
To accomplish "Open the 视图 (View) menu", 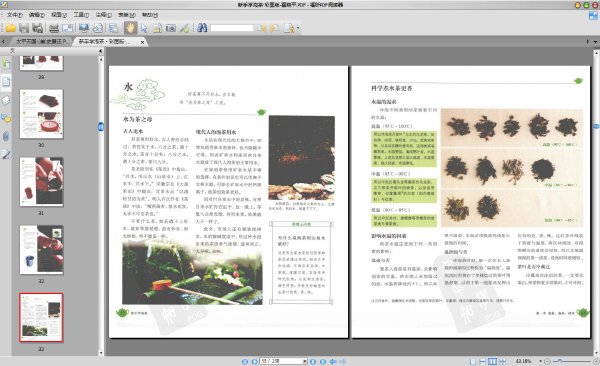I will click(x=59, y=15).
